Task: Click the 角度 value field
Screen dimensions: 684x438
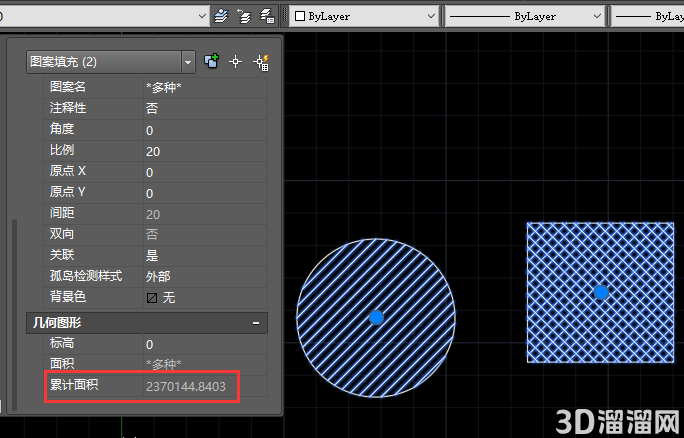Action: pos(205,130)
